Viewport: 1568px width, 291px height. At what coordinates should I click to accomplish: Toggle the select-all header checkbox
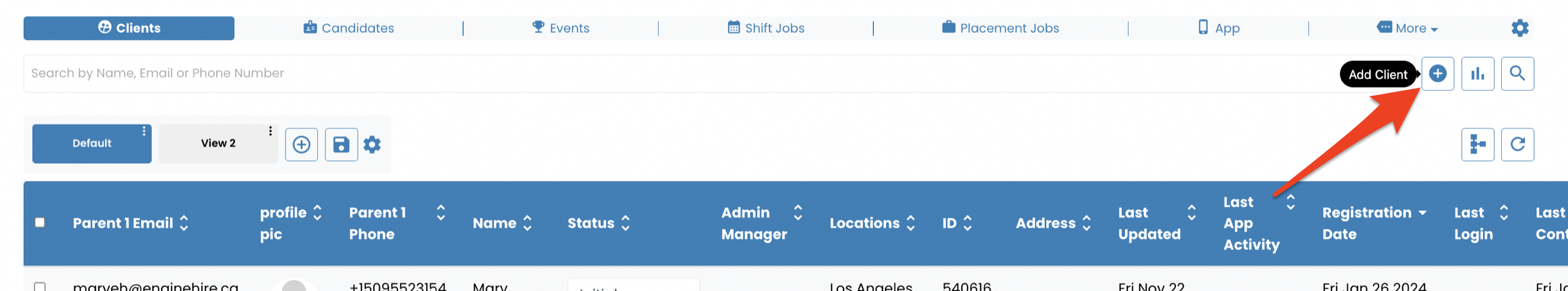tap(40, 223)
